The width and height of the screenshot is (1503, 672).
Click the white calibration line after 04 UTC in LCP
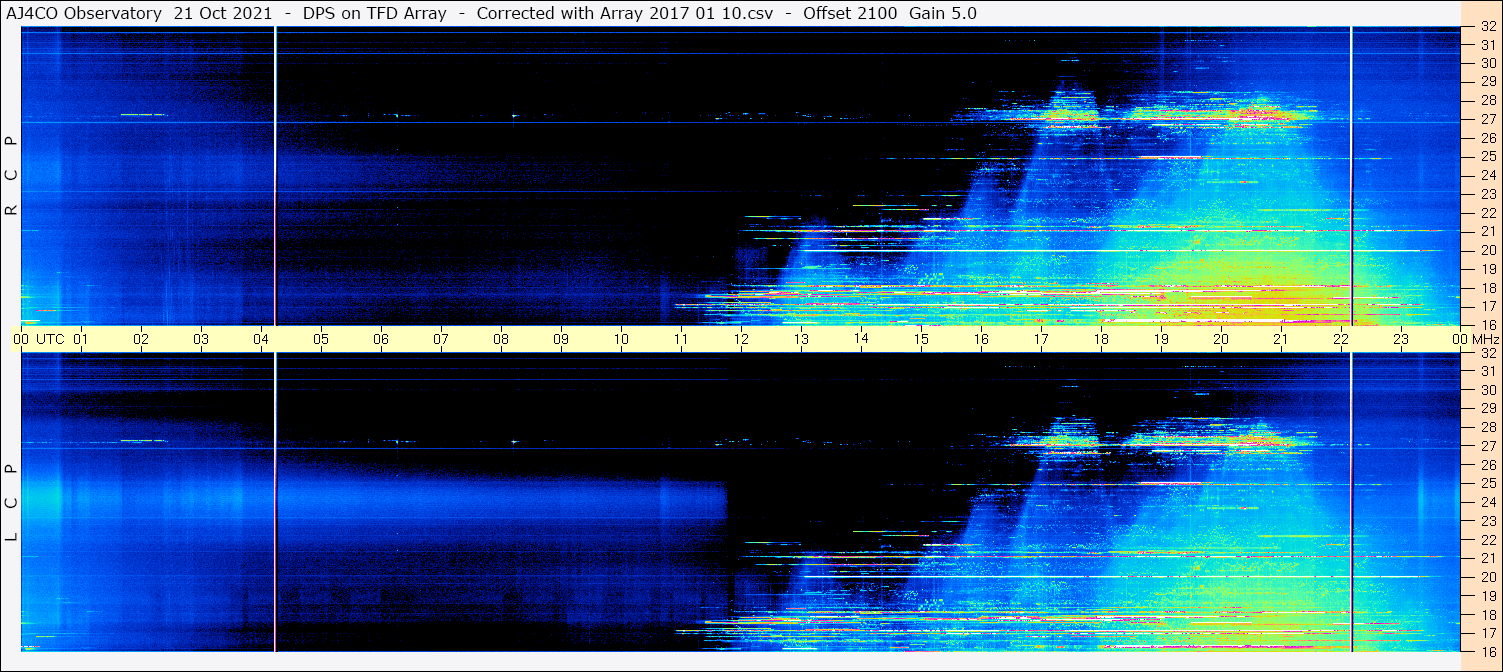coord(275,503)
